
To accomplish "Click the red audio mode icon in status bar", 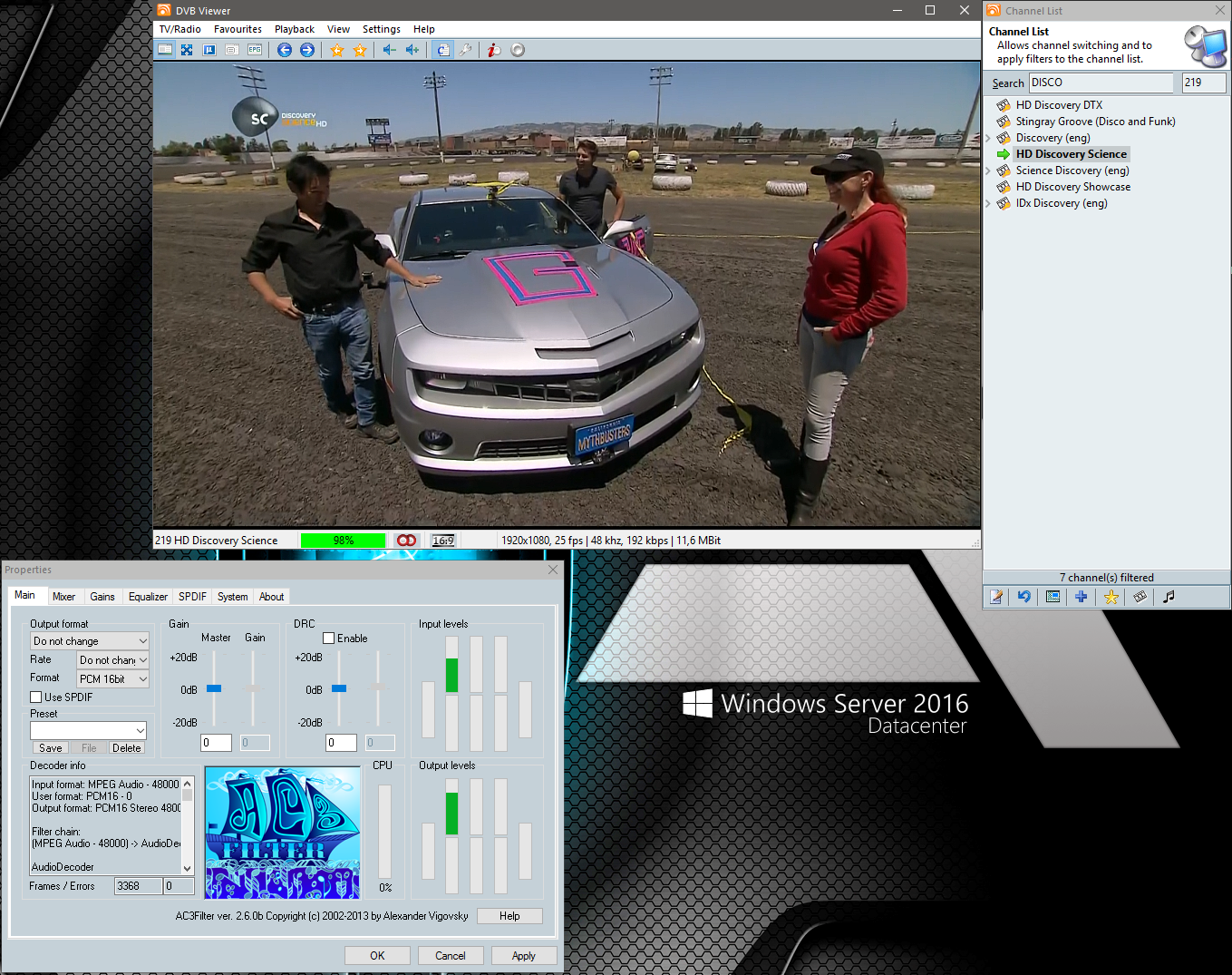I will tap(406, 541).
